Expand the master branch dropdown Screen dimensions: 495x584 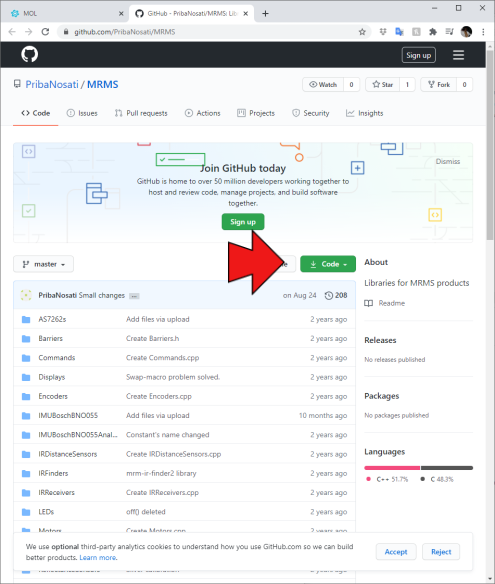pyautogui.click(x=44, y=264)
